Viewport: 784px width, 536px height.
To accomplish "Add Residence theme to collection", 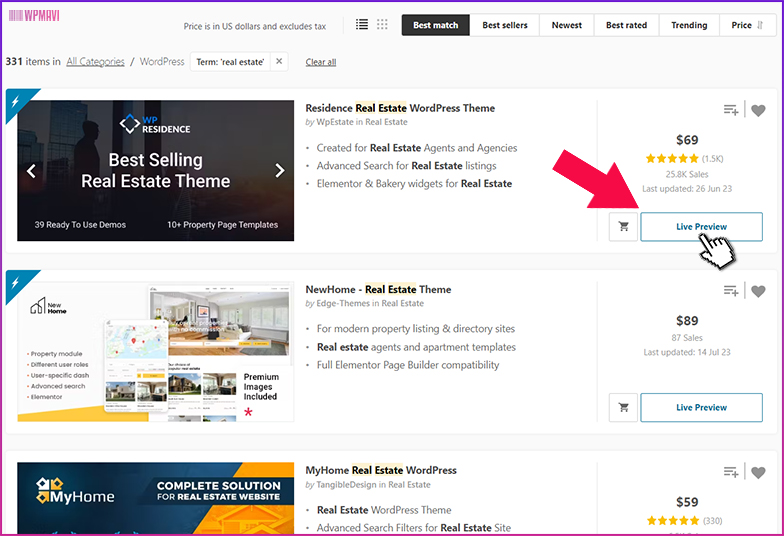I will coord(730,110).
